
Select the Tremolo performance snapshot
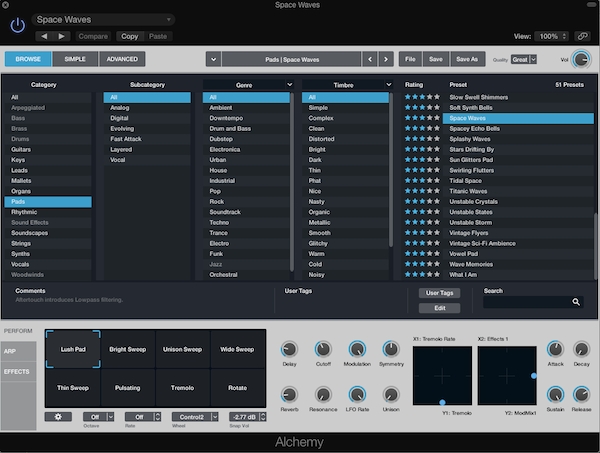click(183, 388)
